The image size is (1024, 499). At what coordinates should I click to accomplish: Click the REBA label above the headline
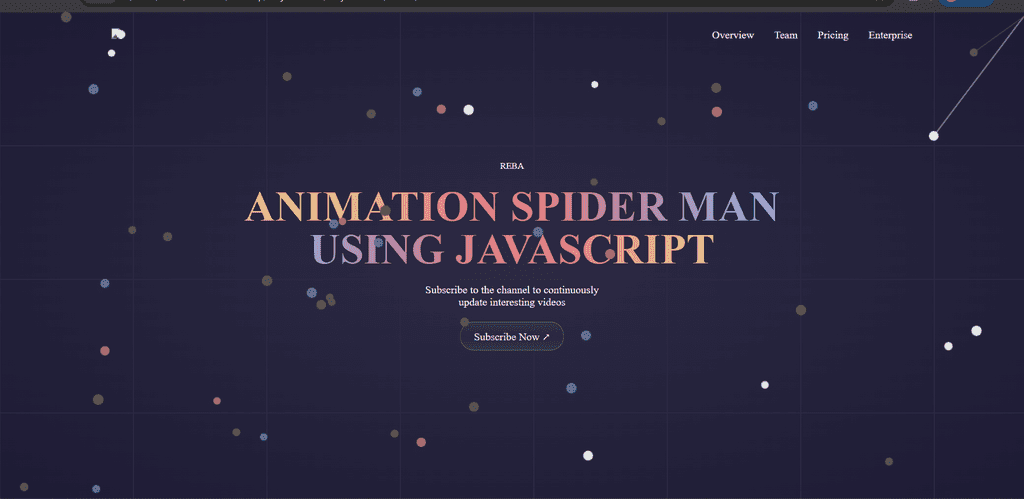point(511,166)
